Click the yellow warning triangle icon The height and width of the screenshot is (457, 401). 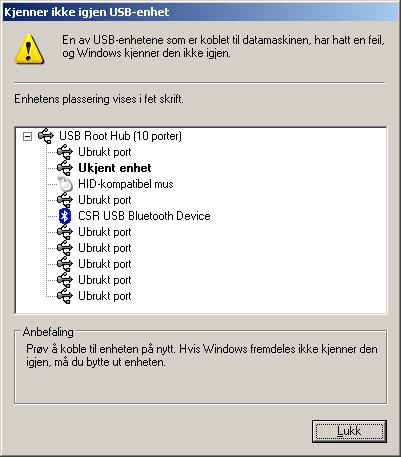(x=29, y=49)
